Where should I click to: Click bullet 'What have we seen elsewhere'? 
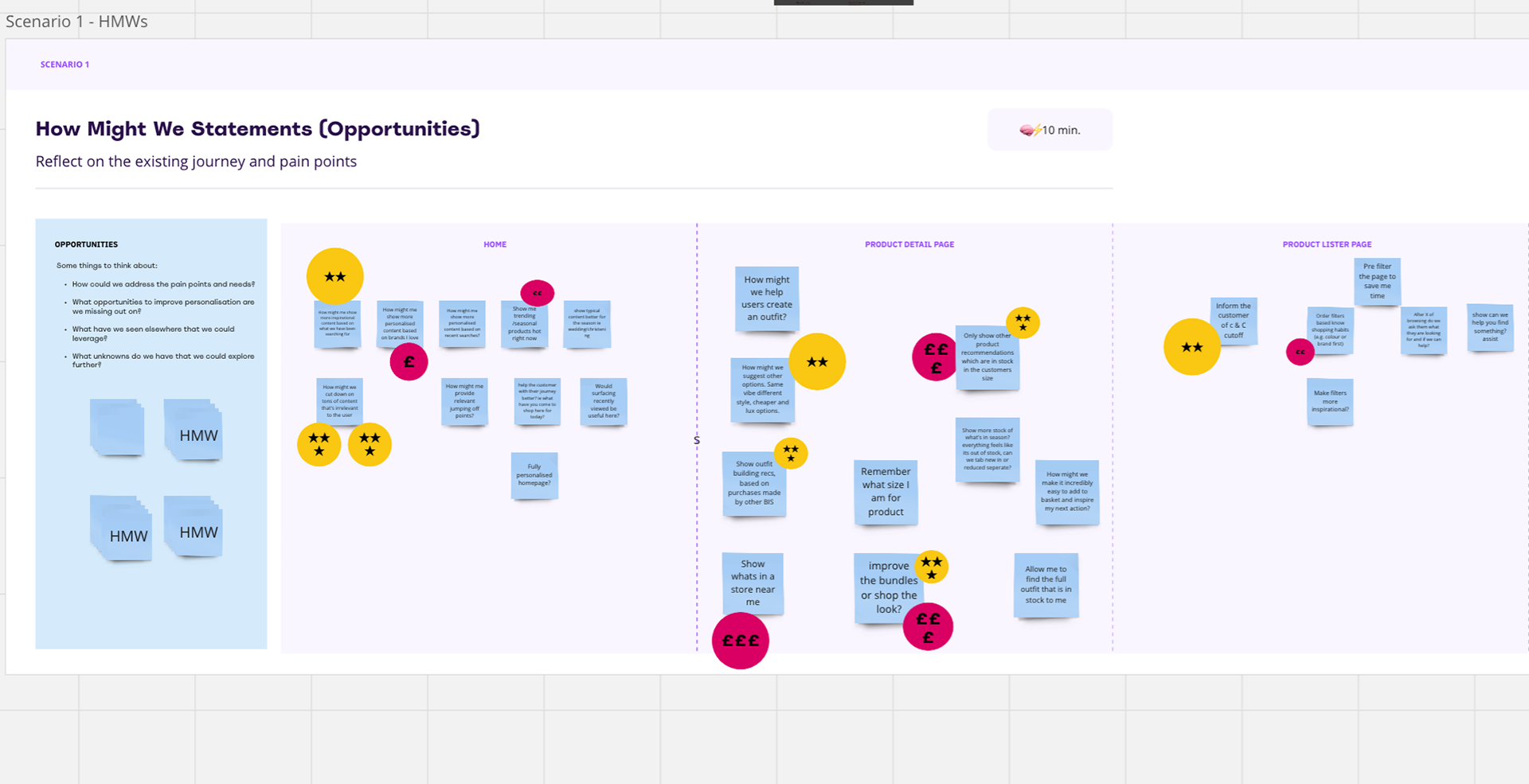tap(153, 333)
